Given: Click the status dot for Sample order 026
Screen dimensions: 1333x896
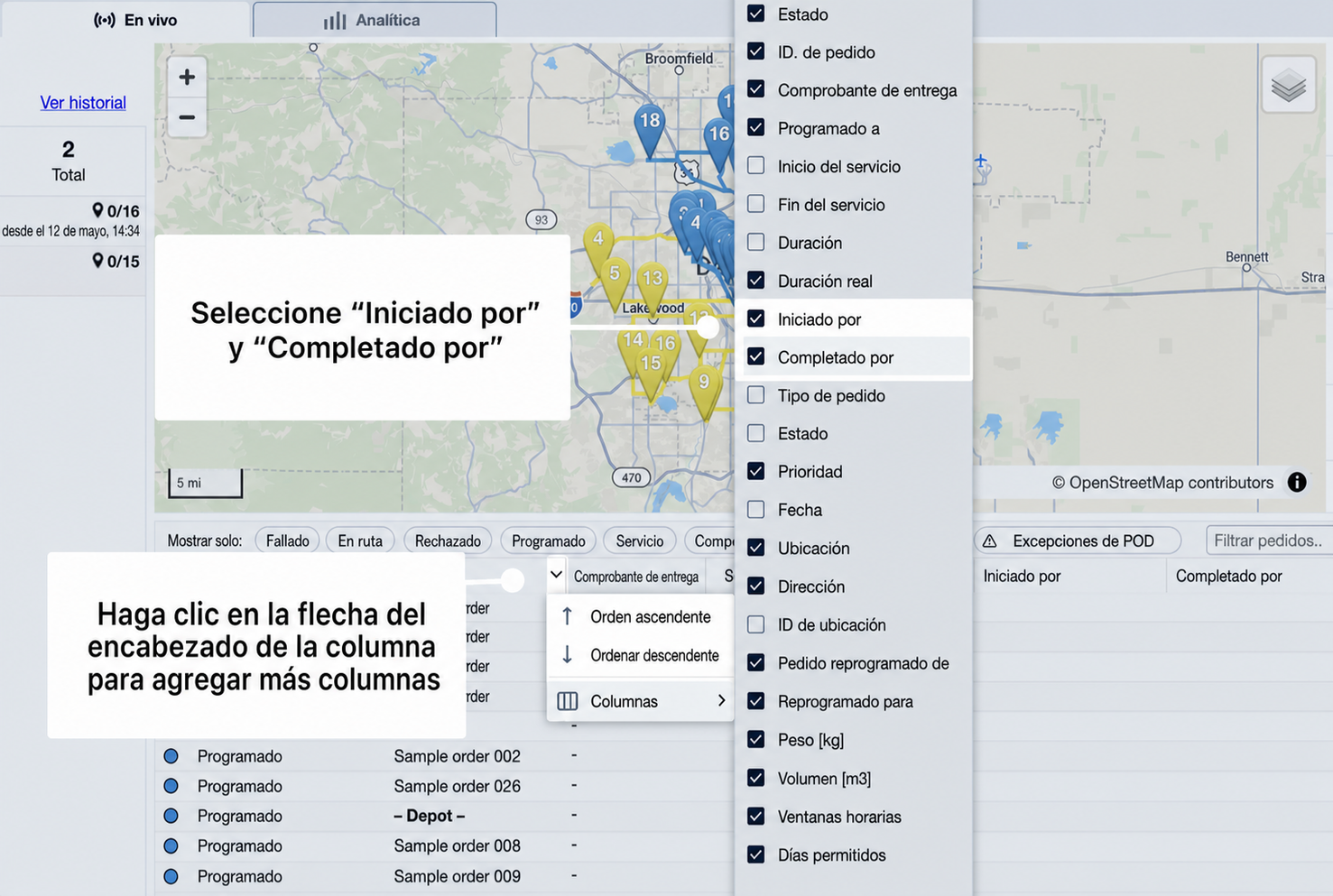Looking at the screenshot, I should (x=171, y=786).
